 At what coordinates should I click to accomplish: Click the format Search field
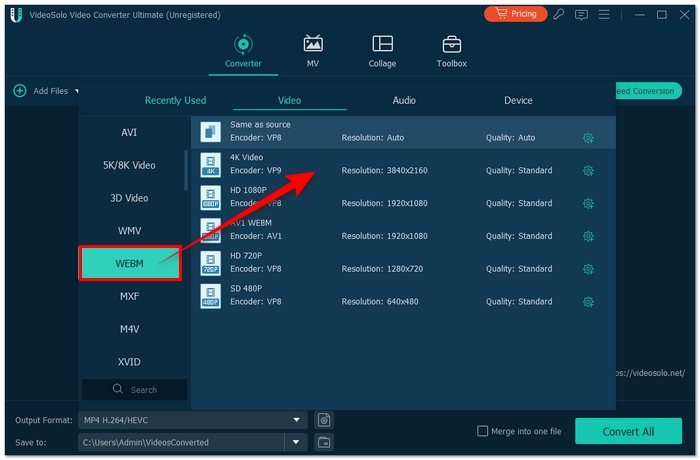[x=134, y=389]
